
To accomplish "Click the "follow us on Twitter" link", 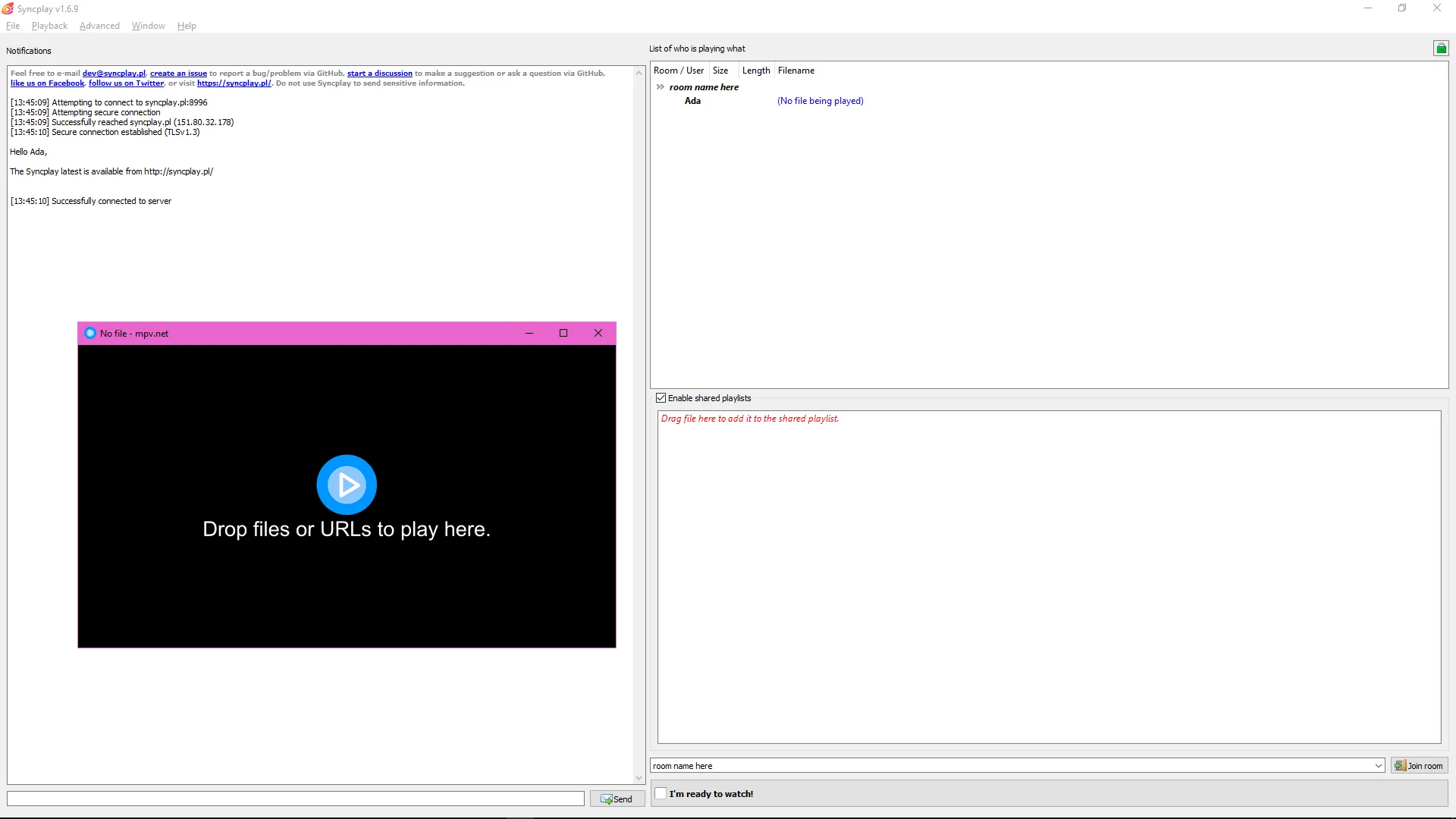I will tap(126, 83).
